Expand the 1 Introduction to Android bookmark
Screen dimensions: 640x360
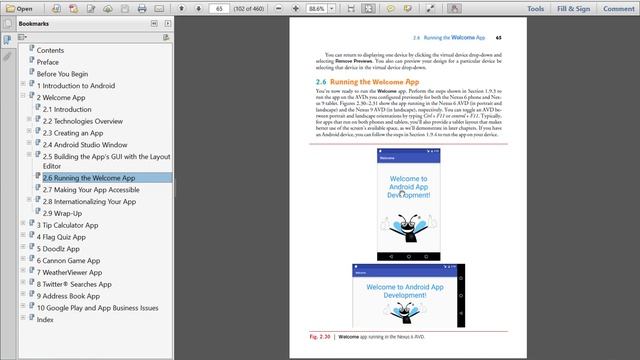tap(23, 84)
